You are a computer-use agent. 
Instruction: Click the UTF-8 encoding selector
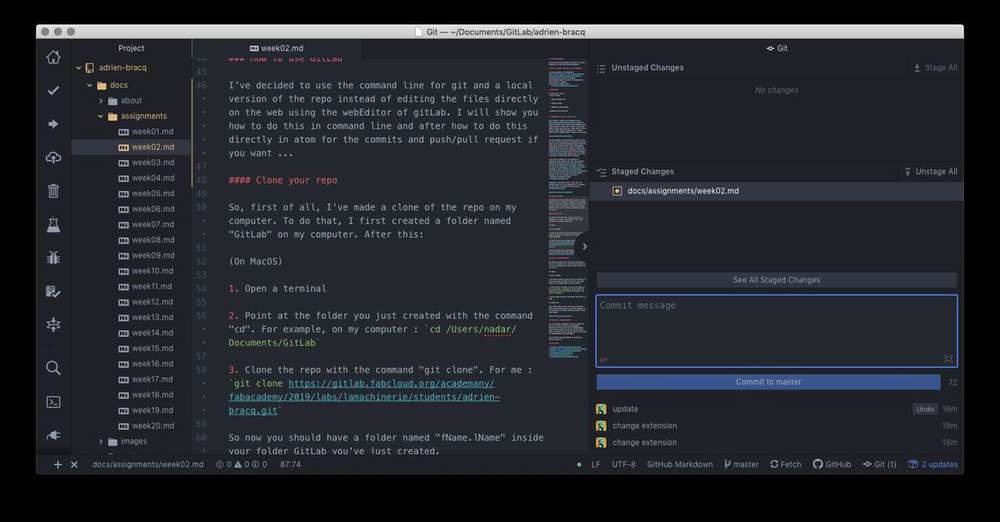[623, 465]
